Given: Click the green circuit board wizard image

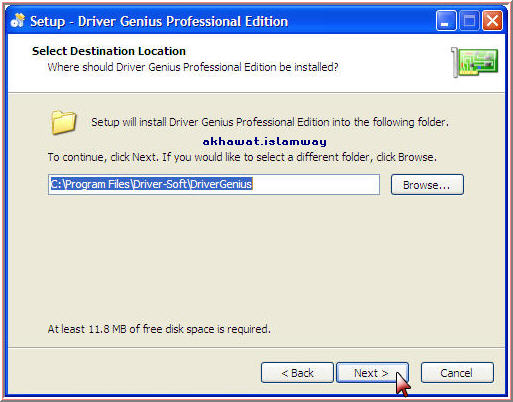Looking at the screenshot, I should pos(475,62).
